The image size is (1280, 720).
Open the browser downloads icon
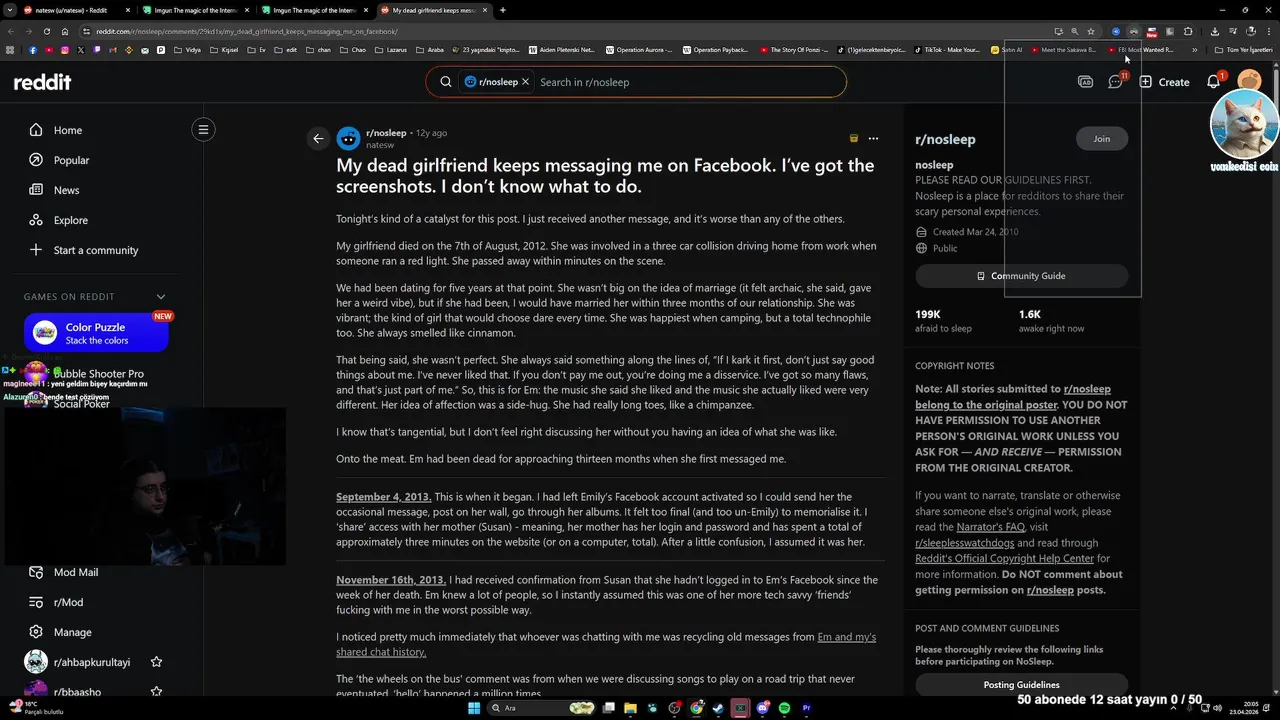pyautogui.click(x=1214, y=31)
